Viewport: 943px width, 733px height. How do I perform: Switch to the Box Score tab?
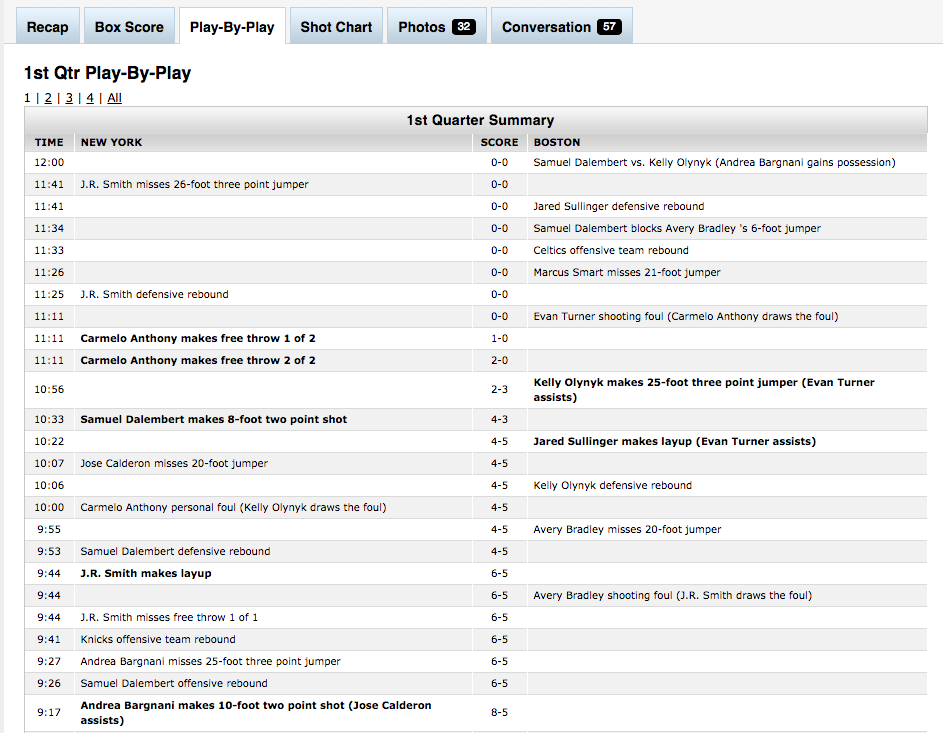coord(129,26)
